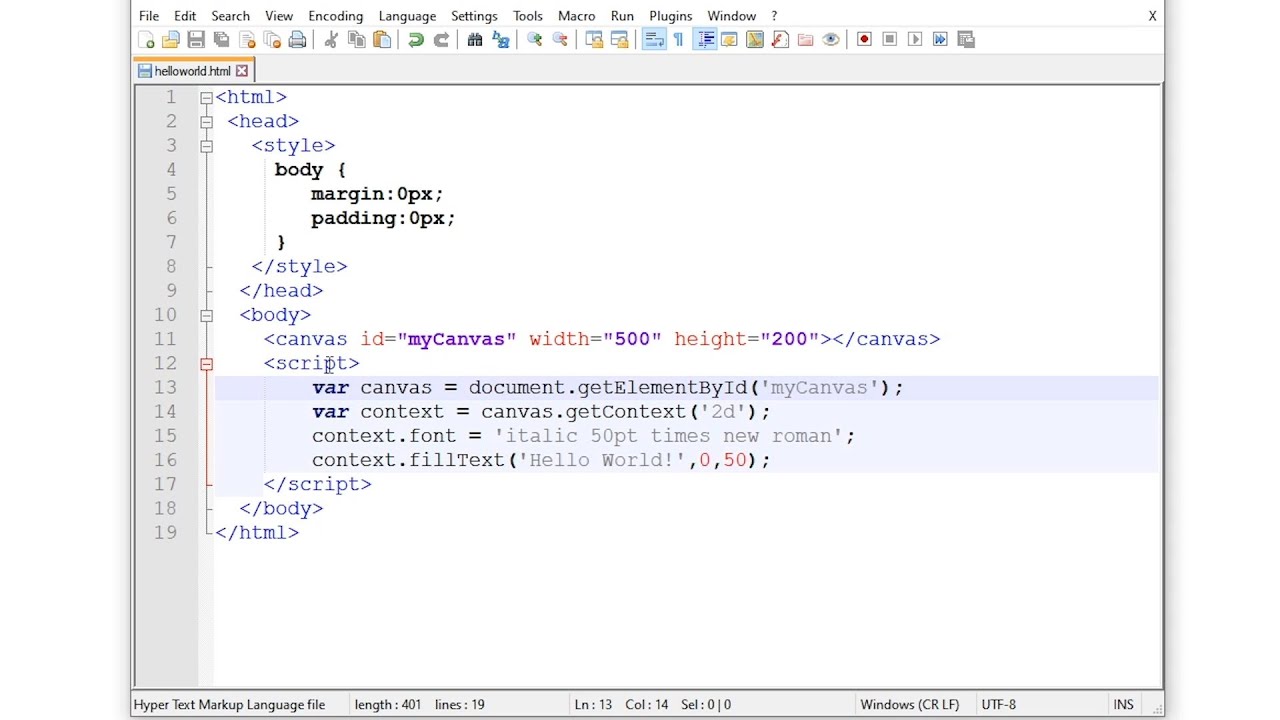
Task: Click the Close All documents icon
Action: point(272,39)
